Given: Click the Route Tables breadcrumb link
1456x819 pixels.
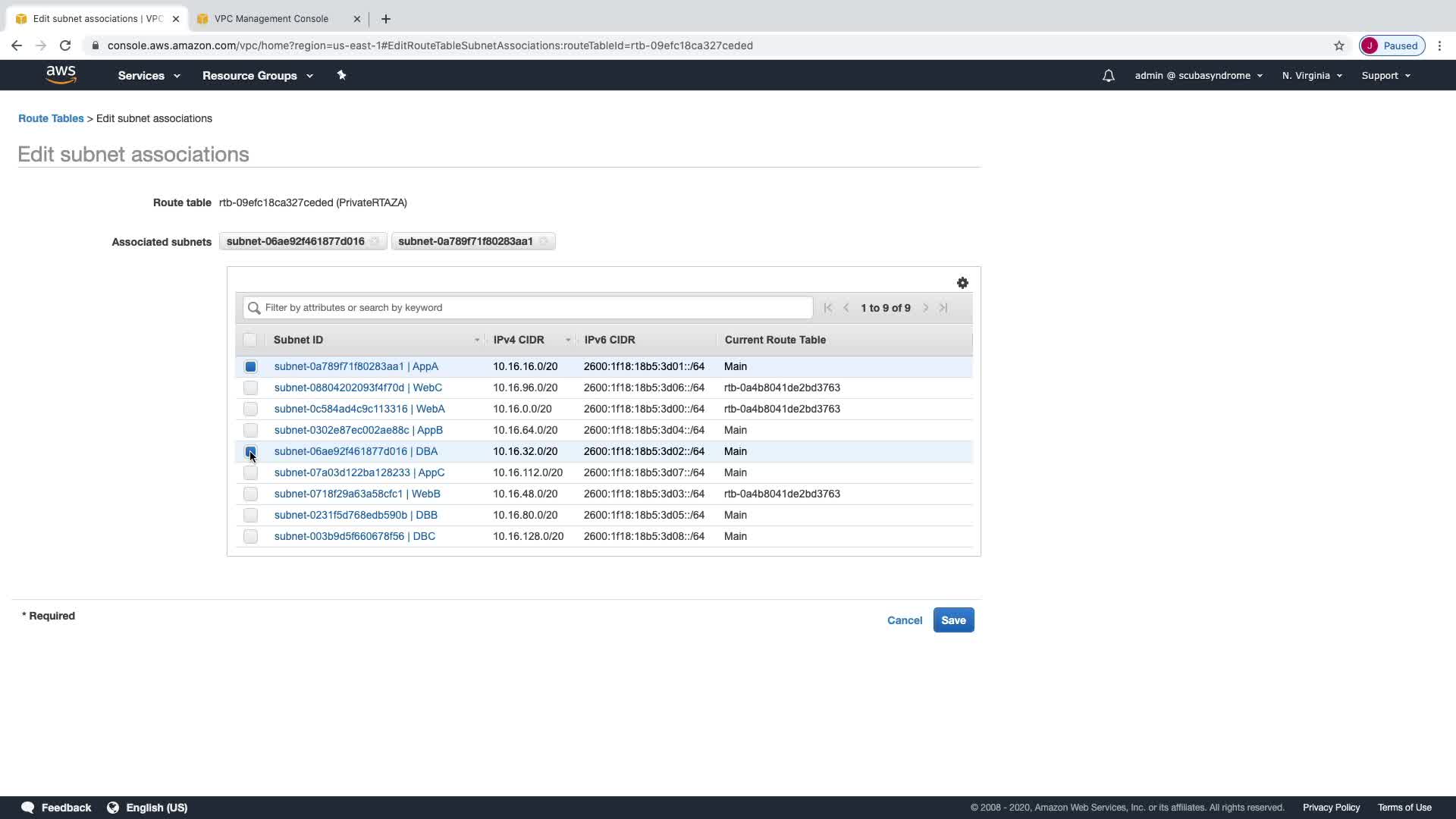Looking at the screenshot, I should click(51, 118).
